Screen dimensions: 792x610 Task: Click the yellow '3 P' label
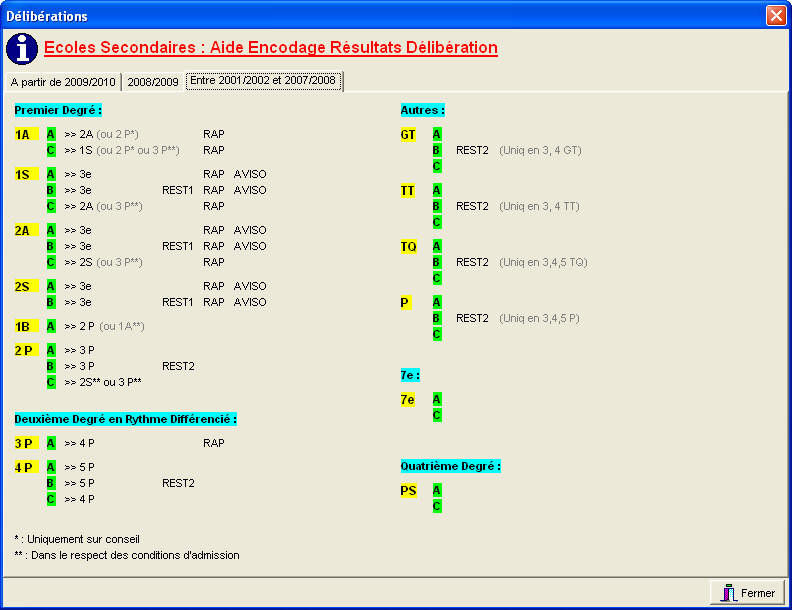coord(26,443)
